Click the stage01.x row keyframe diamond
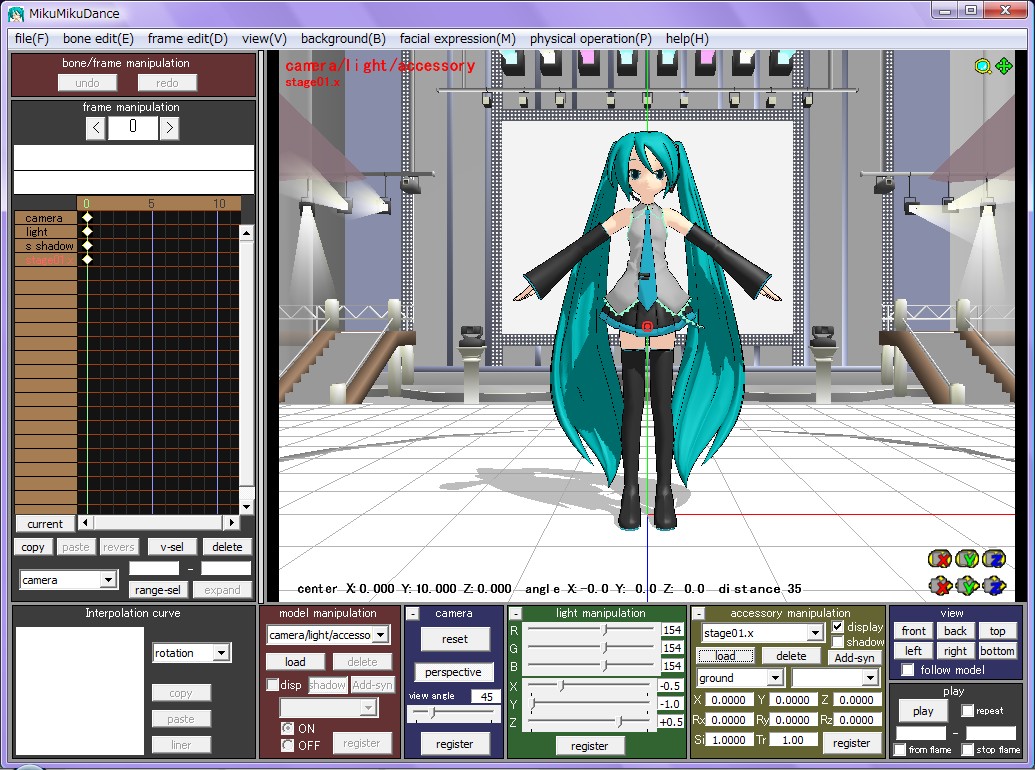Screen dimensions: 1035x770 coord(87,259)
